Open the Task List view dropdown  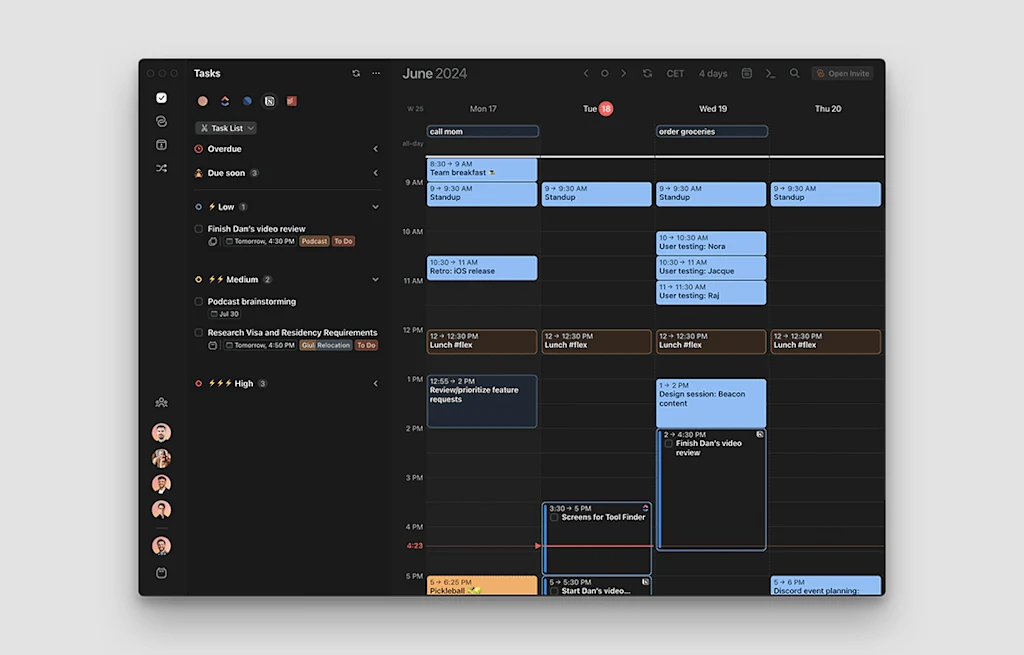[x=226, y=129]
